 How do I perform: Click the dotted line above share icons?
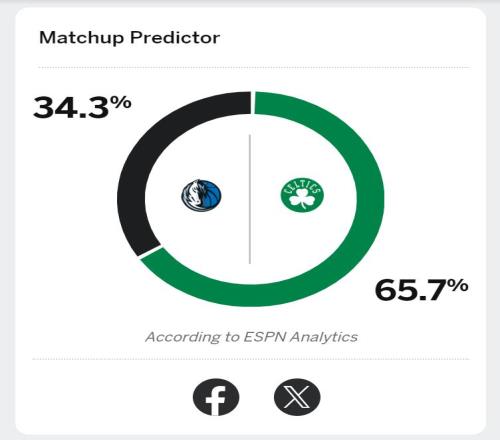pyautogui.click(x=251, y=359)
